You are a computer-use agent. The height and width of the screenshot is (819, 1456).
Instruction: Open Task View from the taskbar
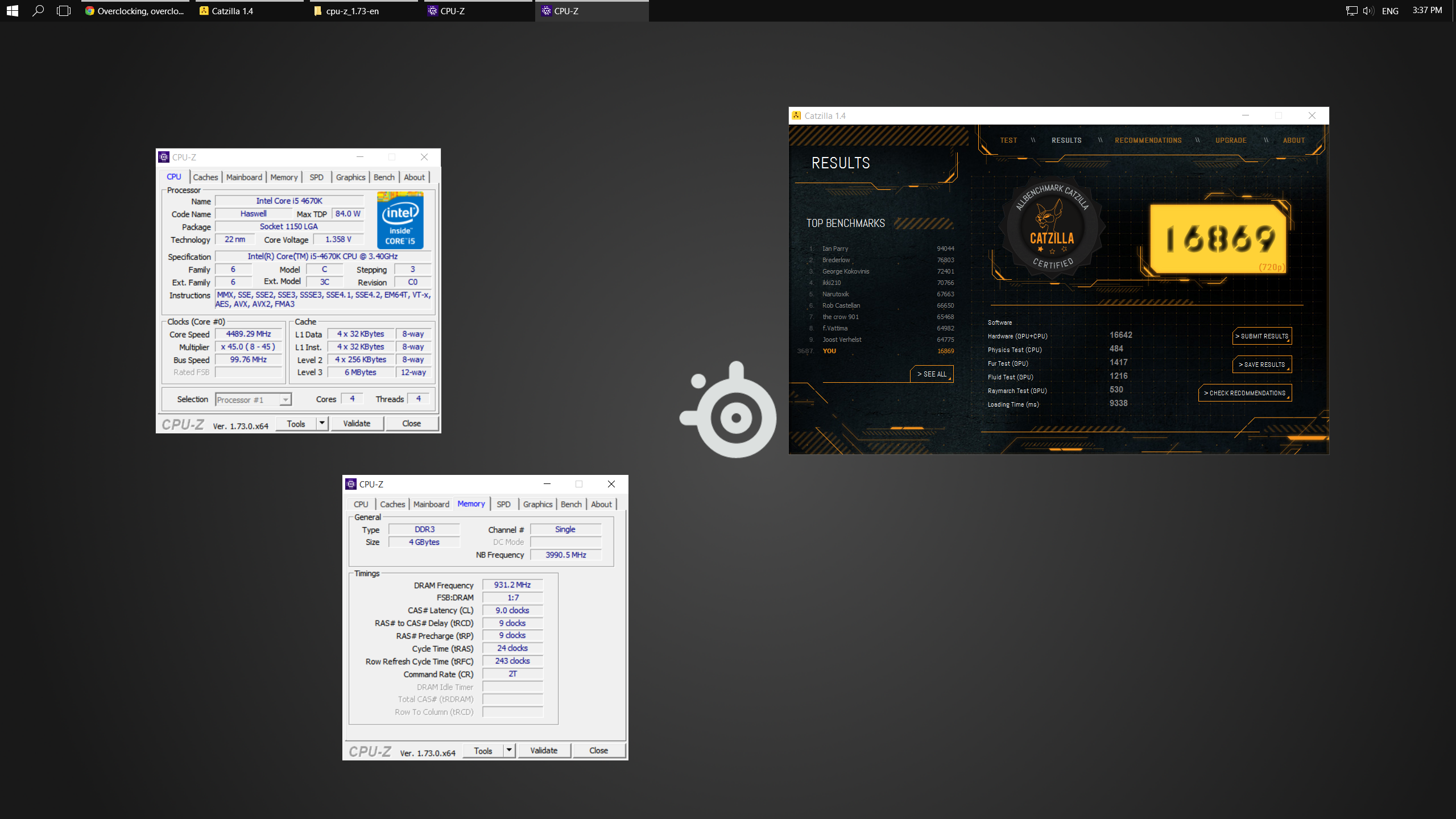(64, 11)
